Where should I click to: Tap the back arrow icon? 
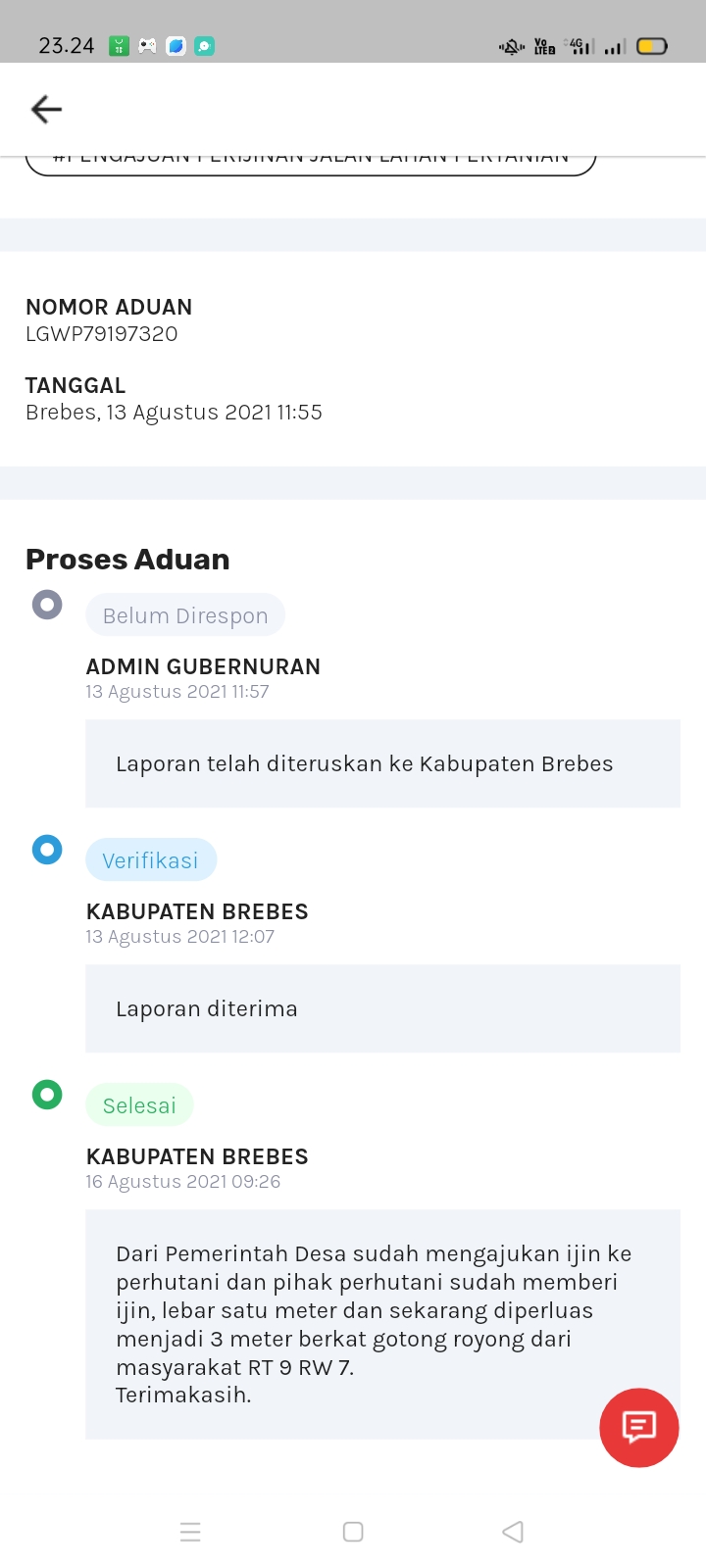tap(46, 109)
